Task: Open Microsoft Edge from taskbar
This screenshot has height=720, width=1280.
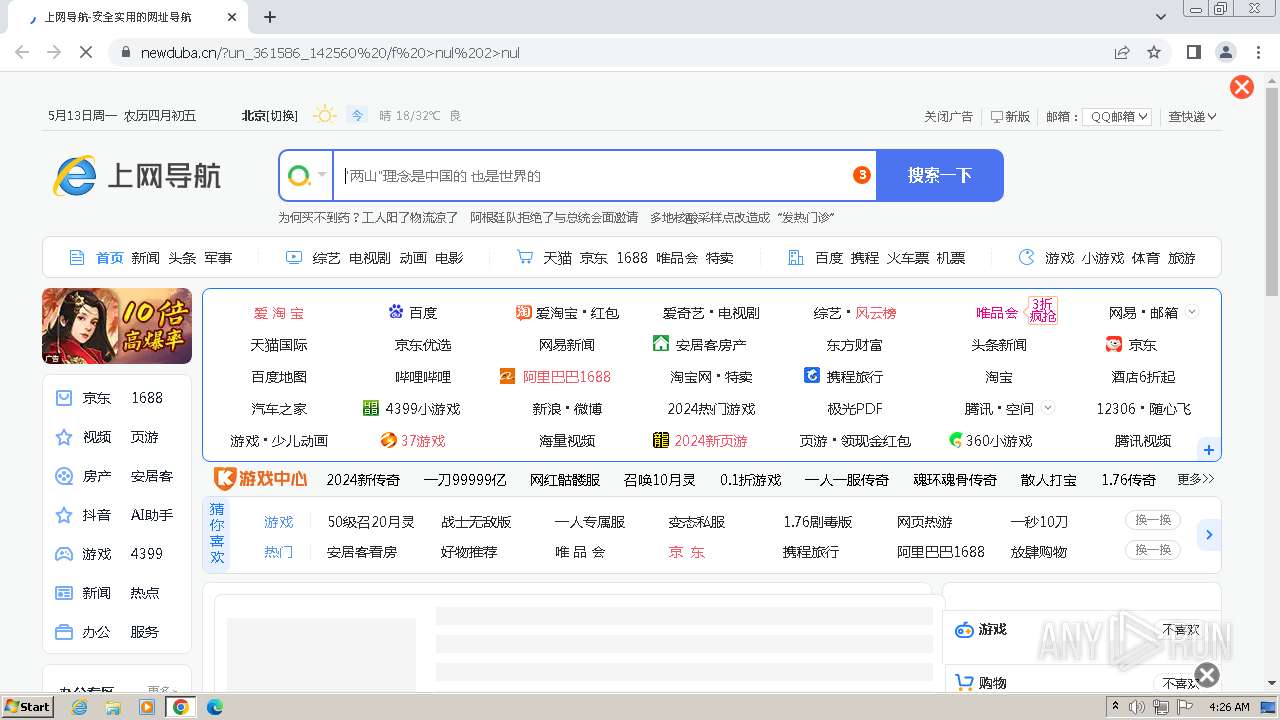Action: (214, 707)
